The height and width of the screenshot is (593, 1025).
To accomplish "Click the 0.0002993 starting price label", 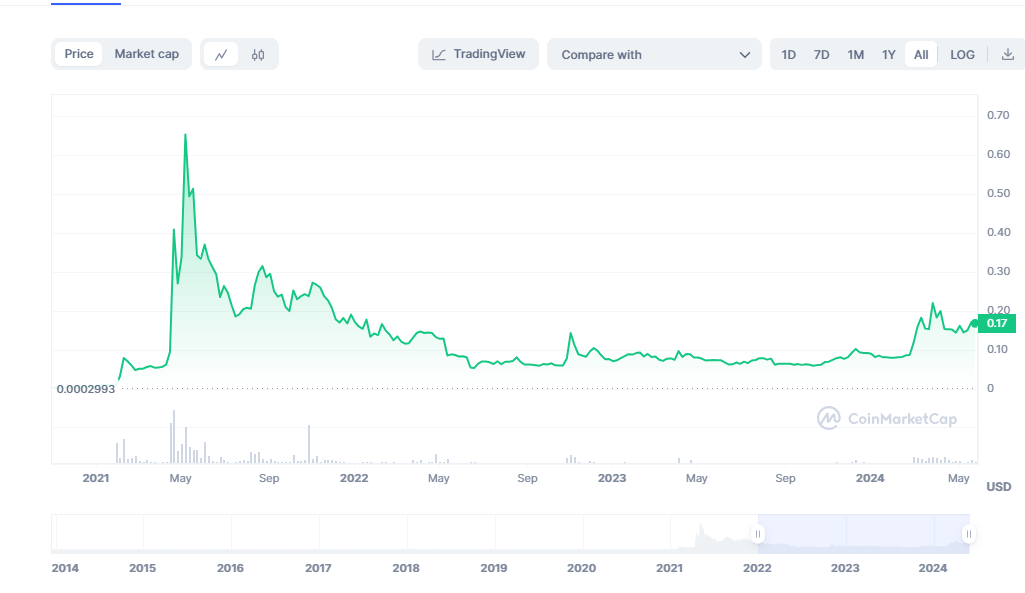I will [x=85, y=388].
